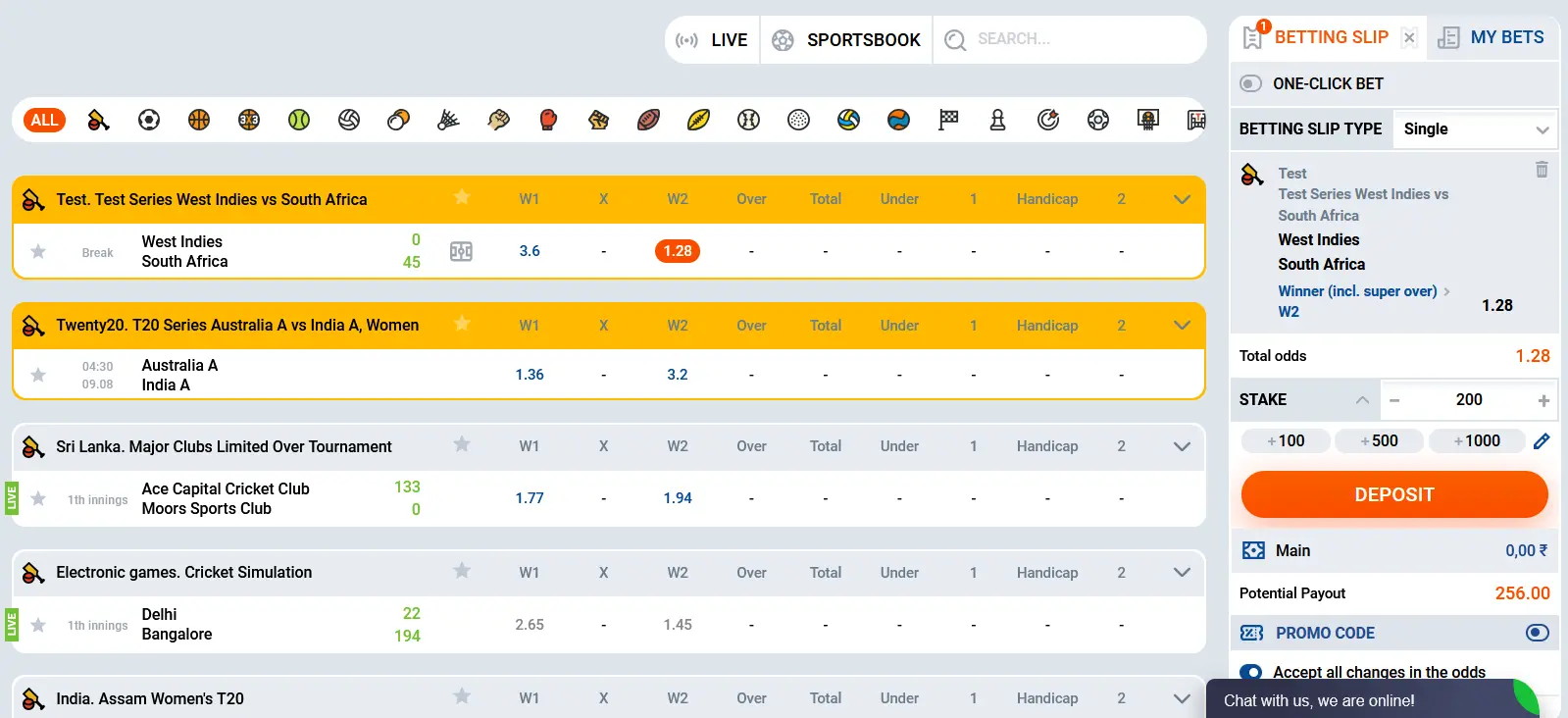Collapse the Test Series West Indies section
The width and height of the screenshot is (1568, 718).
pos(1182,199)
